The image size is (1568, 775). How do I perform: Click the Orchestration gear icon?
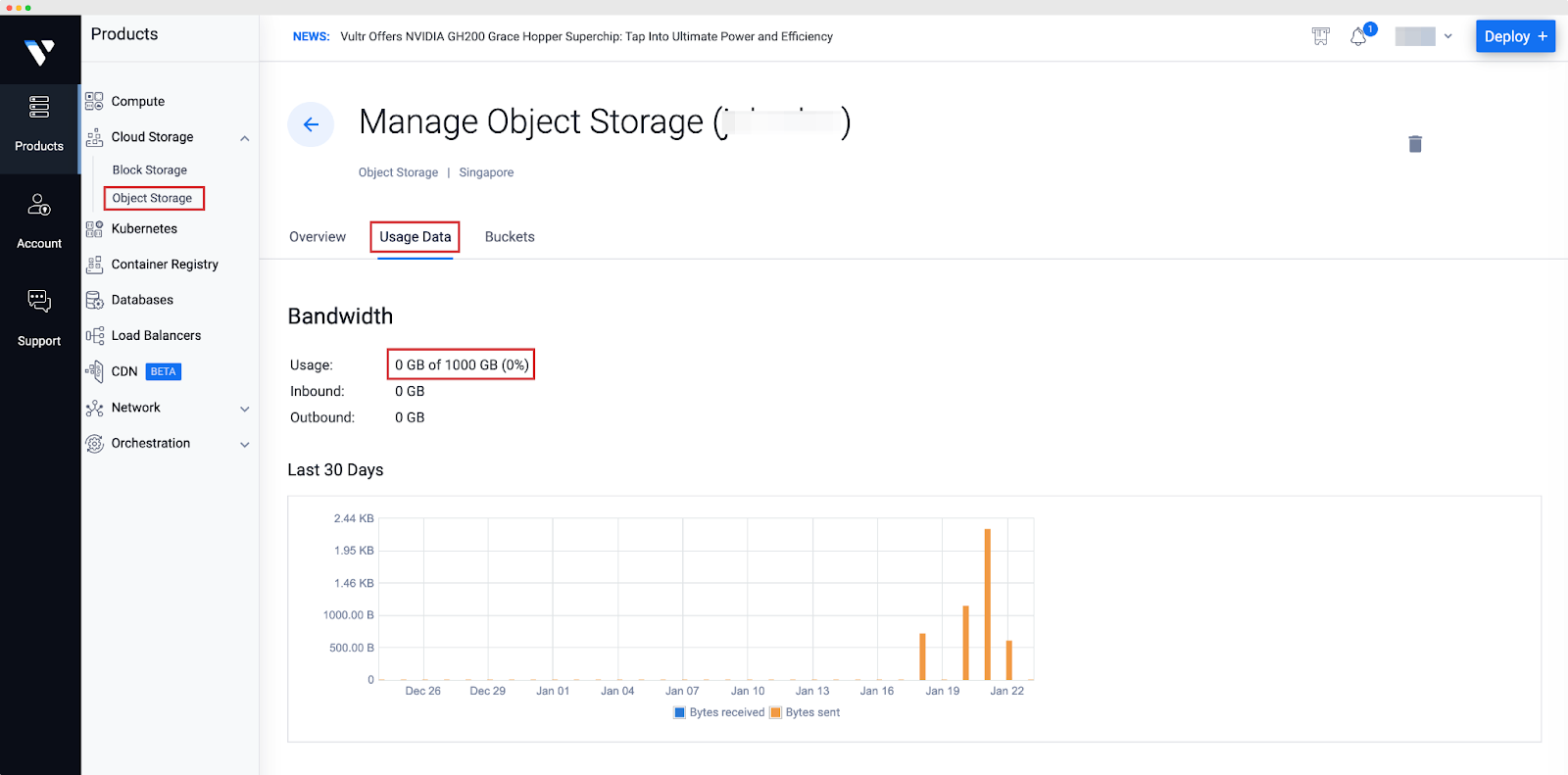pyautogui.click(x=94, y=444)
